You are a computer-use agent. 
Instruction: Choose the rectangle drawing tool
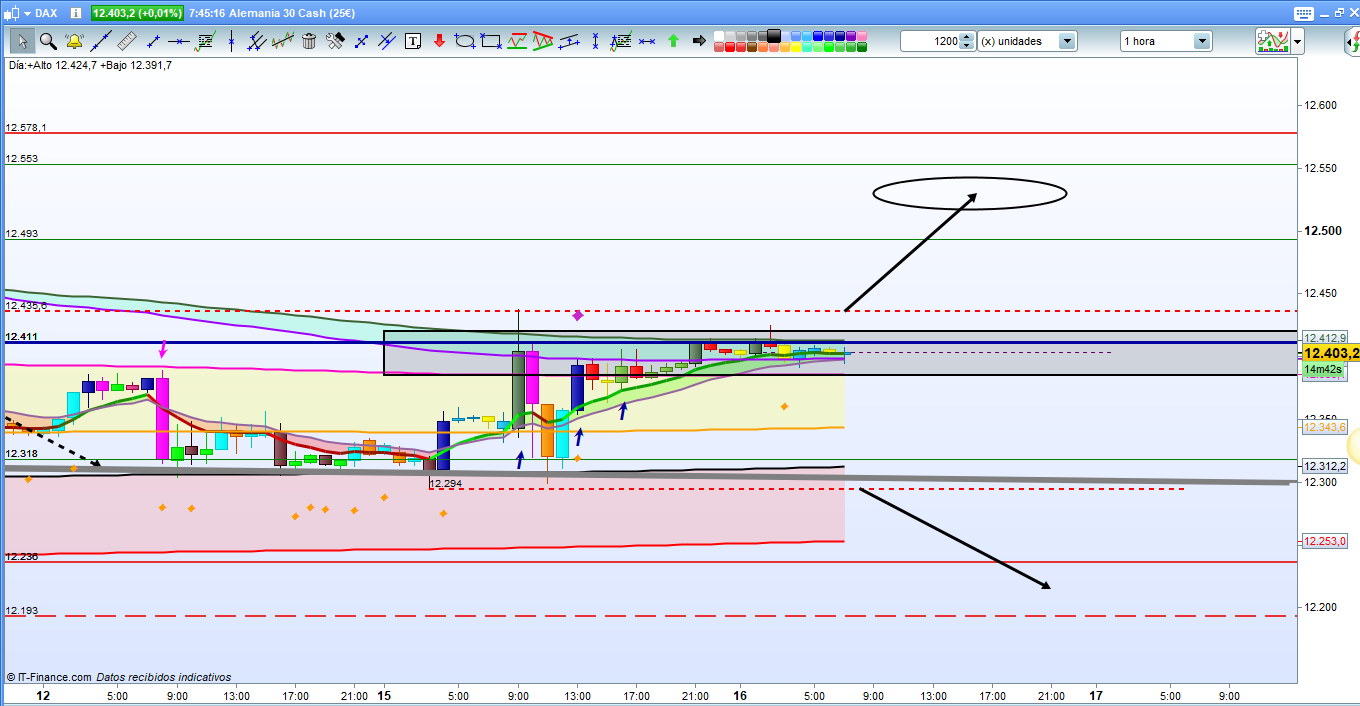click(491, 41)
